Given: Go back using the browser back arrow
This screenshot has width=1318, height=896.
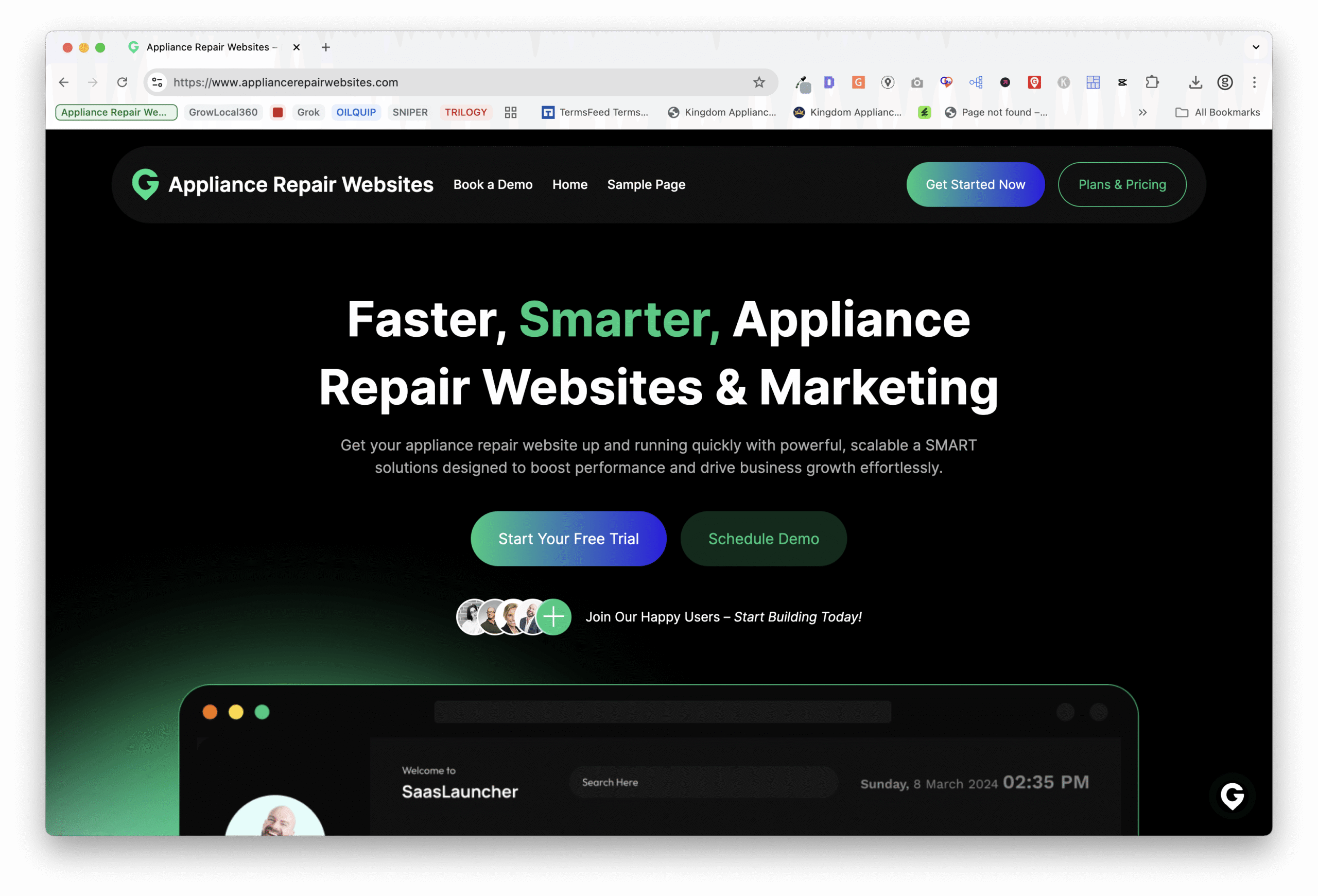Looking at the screenshot, I should click(63, 82).
